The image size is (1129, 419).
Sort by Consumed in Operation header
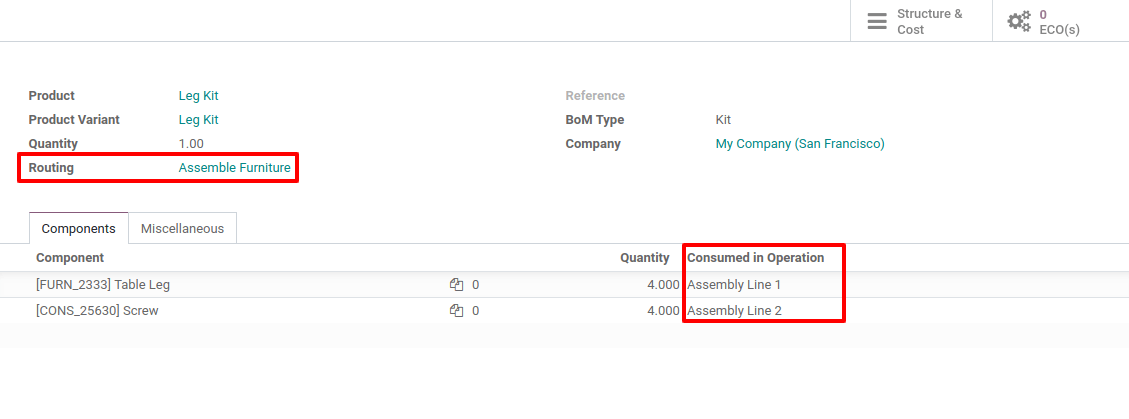click(x=755, y=258)
